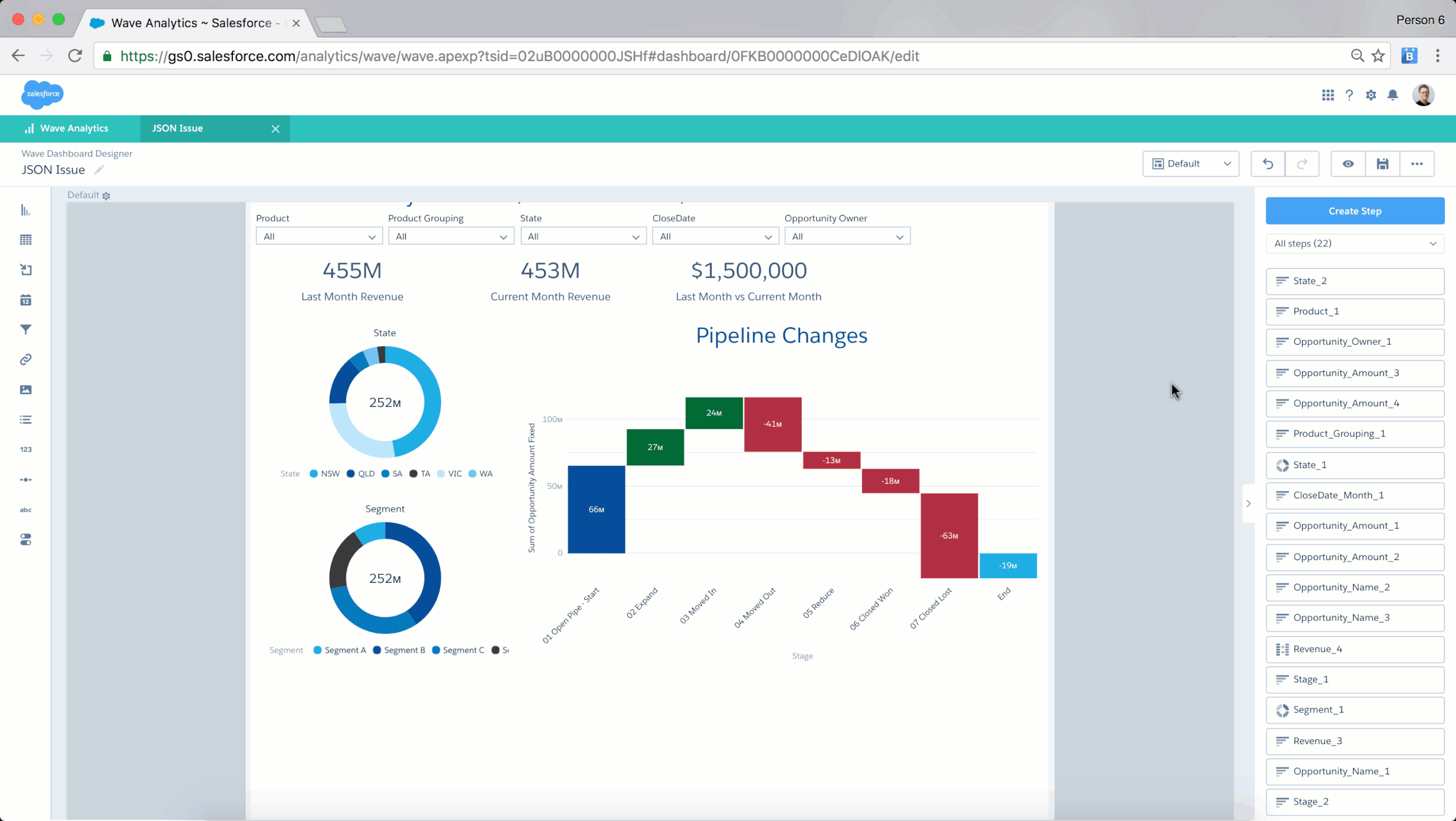
Task: Edit dashboard title with pencil icon
Action: point(99,169)
